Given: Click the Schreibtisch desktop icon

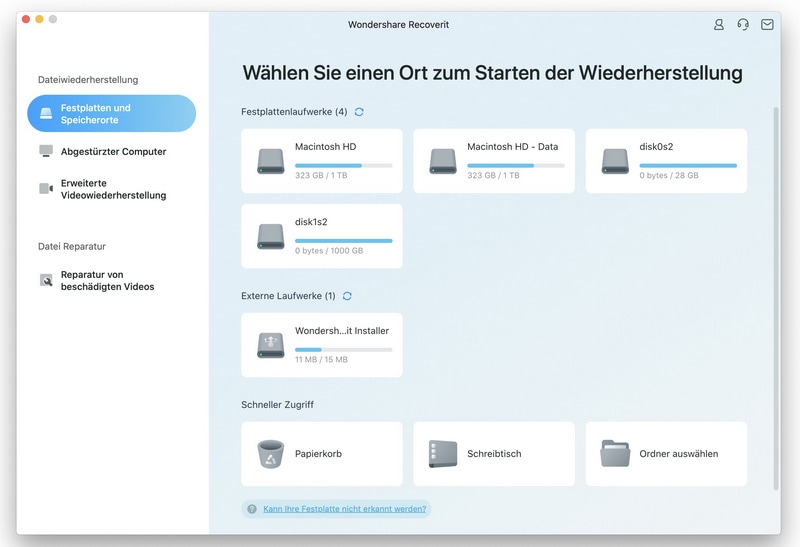Looking at the screenshot, I should [x=443, y=454].
